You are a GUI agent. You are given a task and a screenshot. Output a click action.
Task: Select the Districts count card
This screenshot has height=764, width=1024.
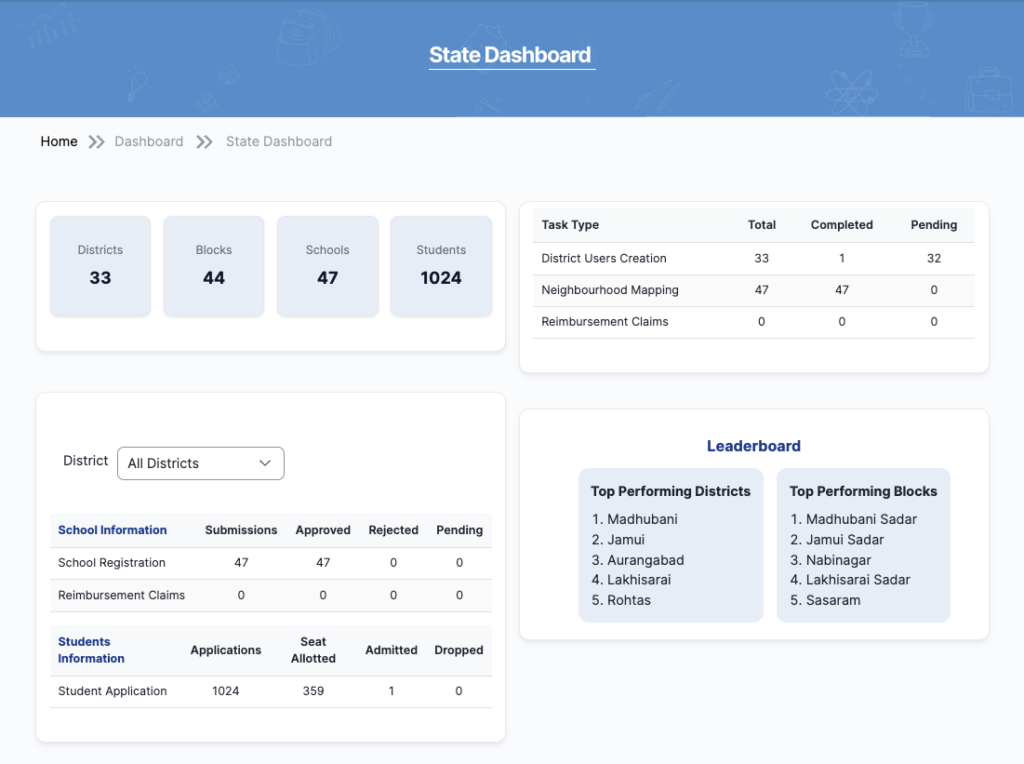coord(100,266)
